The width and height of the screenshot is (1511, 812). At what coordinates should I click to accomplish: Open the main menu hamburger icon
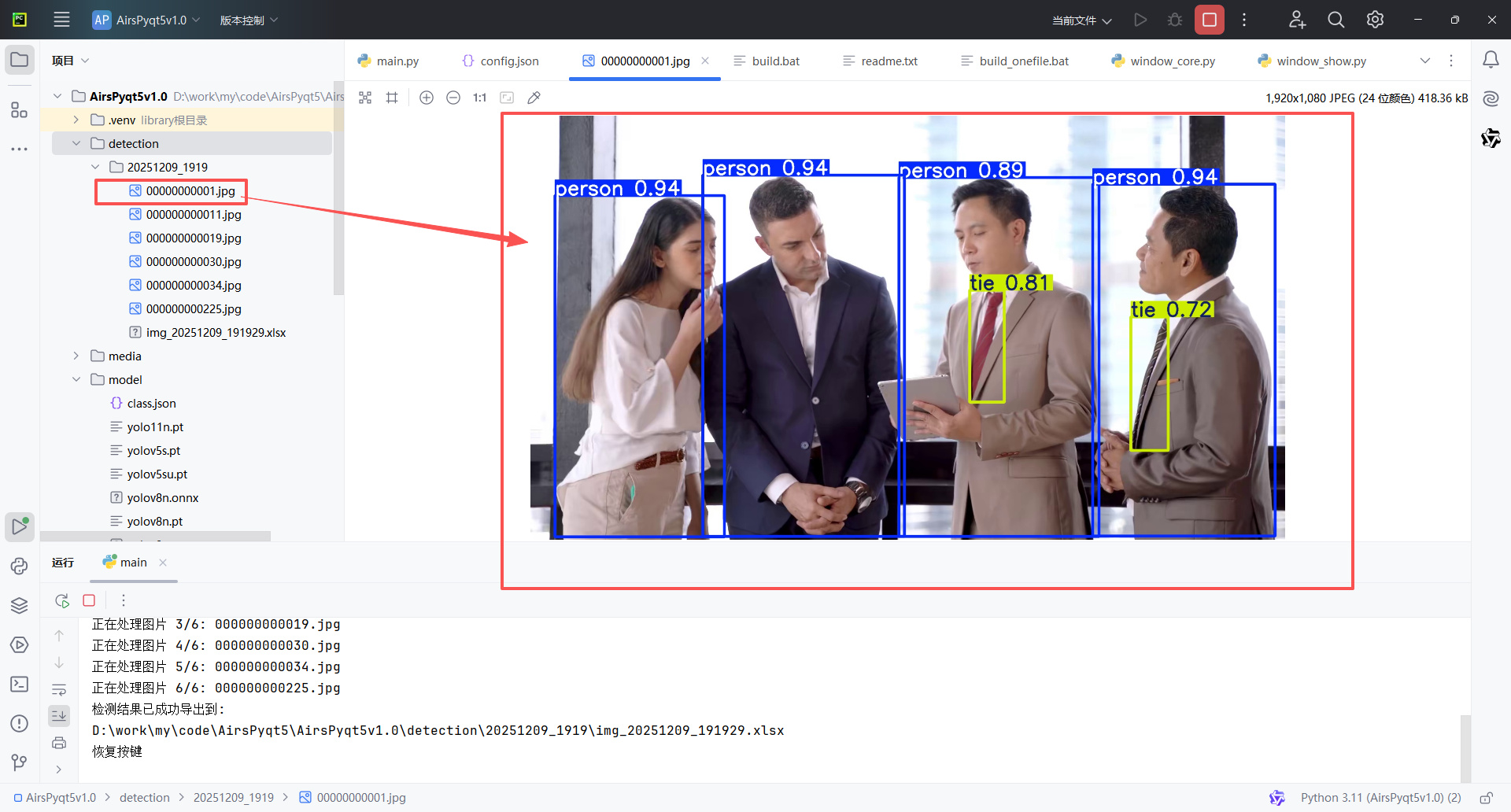[61, 20]
